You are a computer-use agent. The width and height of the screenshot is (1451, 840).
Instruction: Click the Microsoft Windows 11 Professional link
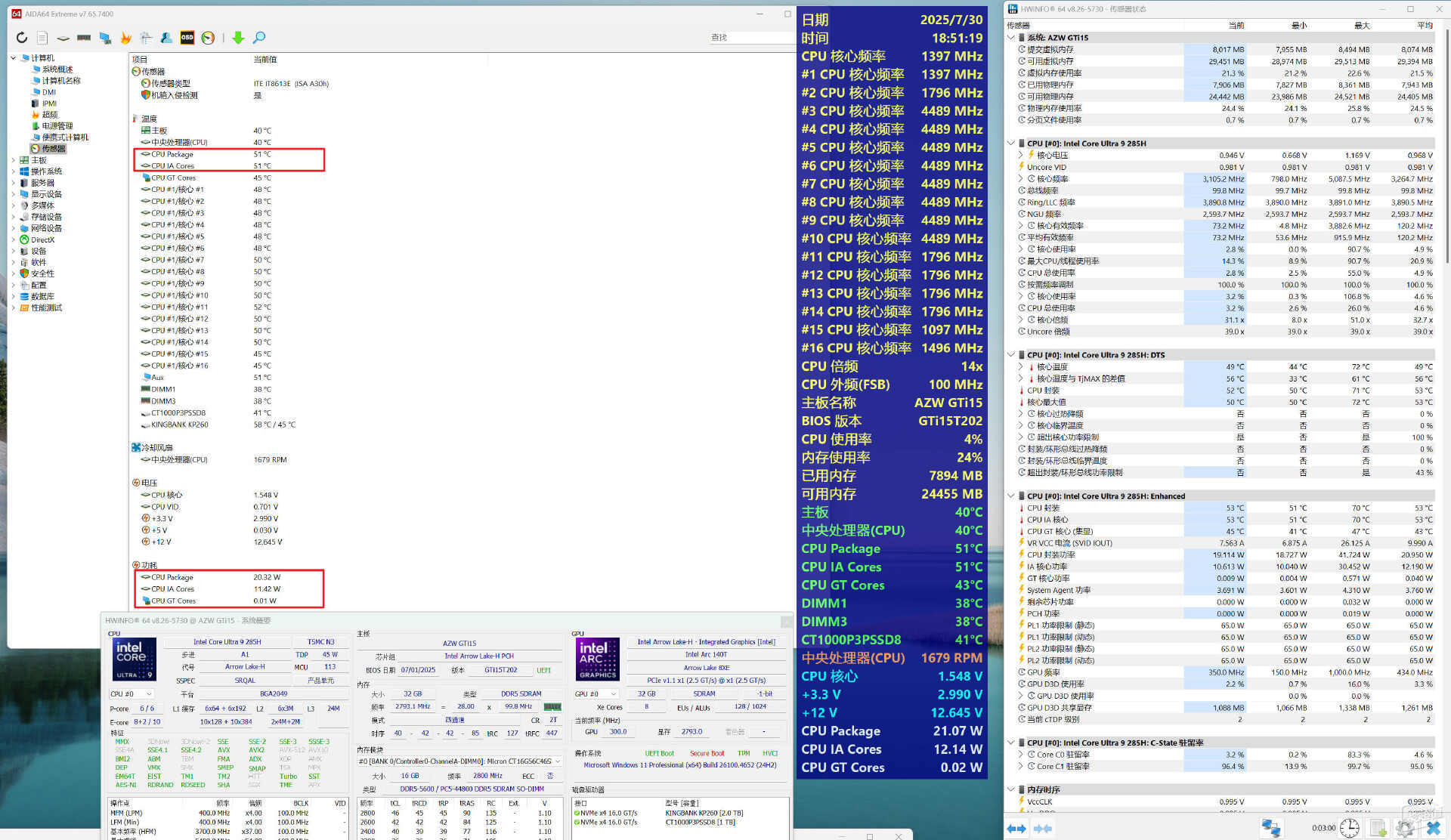pyautogui.click(x=680, y=765)
